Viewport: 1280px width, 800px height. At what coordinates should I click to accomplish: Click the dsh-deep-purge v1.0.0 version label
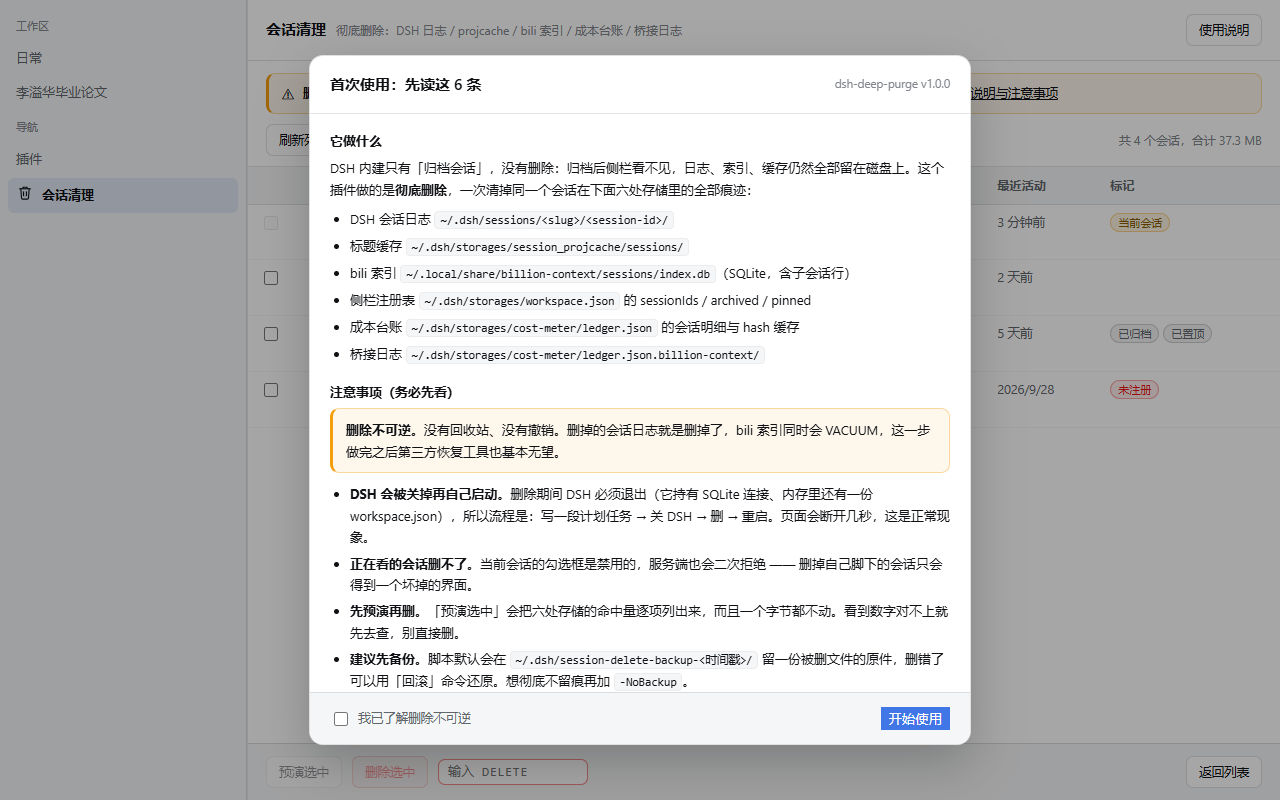[x=892, y=84]
